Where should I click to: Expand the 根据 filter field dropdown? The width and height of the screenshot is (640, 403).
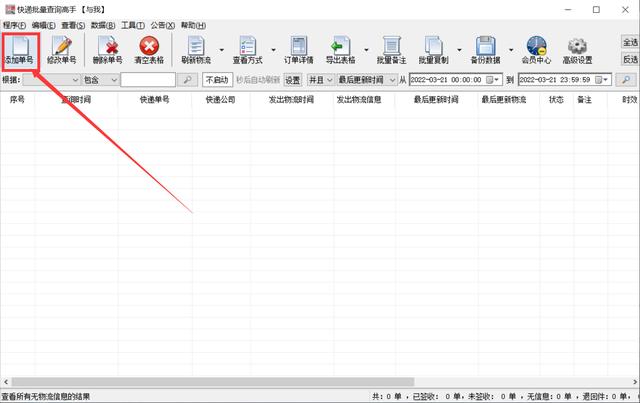[74, 80]
